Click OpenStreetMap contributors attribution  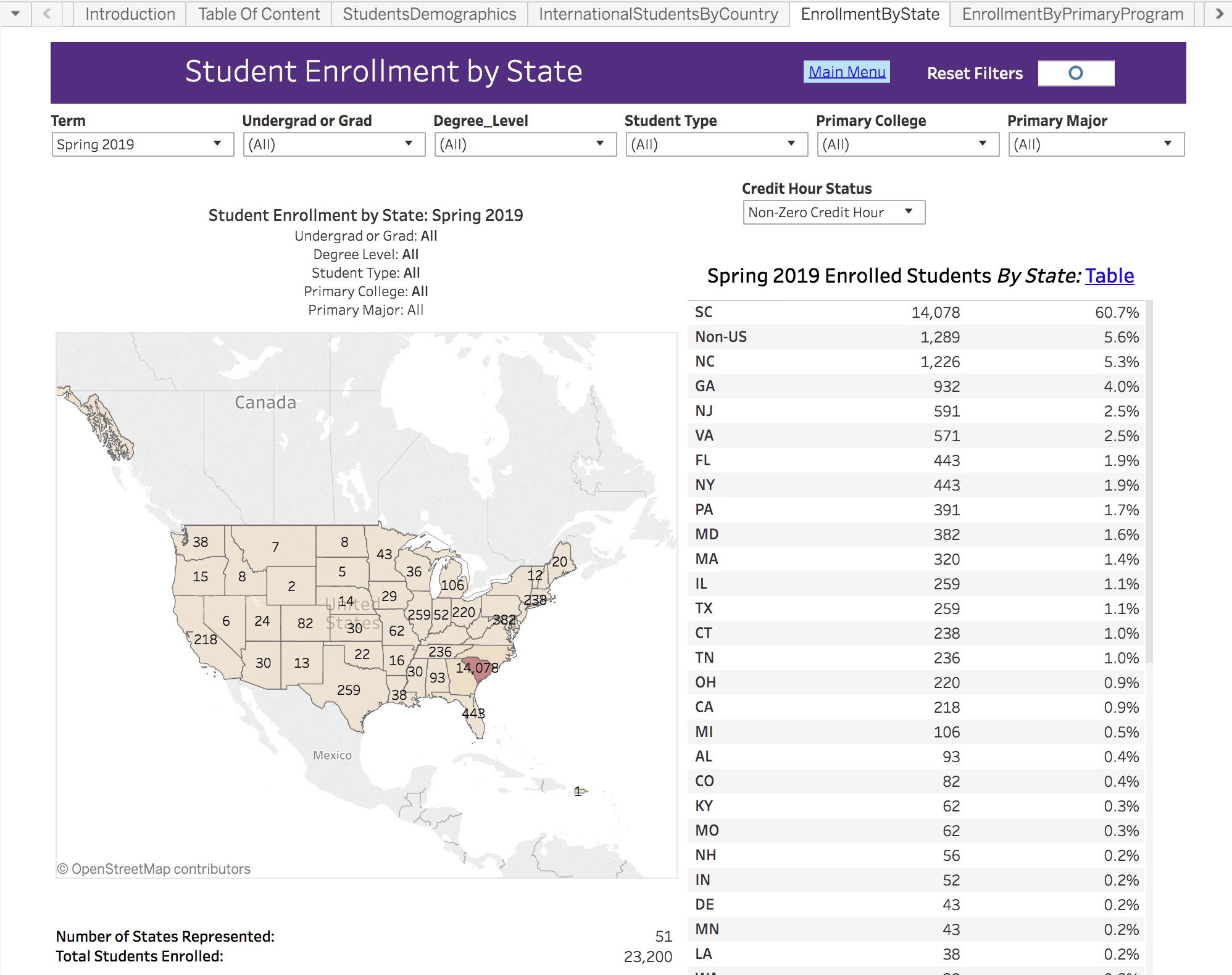[154, 869]
